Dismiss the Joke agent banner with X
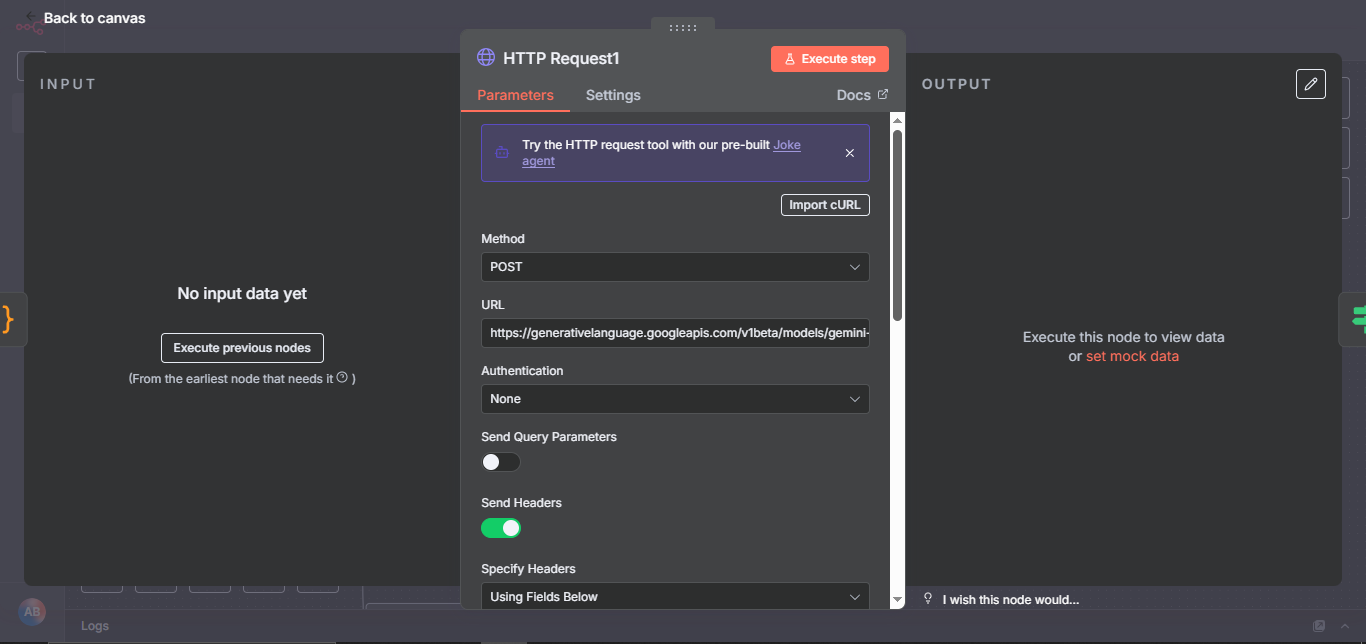This screenshot has width=1366, height=644. pos(849,153)
